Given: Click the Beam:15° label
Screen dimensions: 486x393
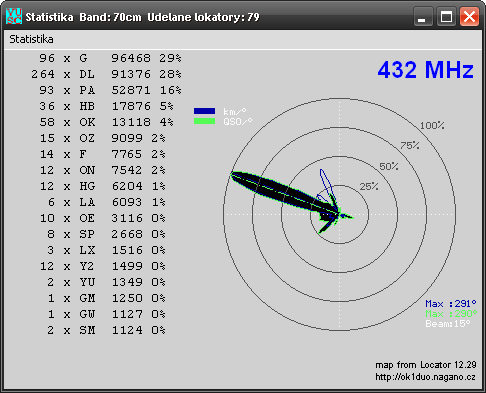Looking at the screenshot, I should coord(448,324).
